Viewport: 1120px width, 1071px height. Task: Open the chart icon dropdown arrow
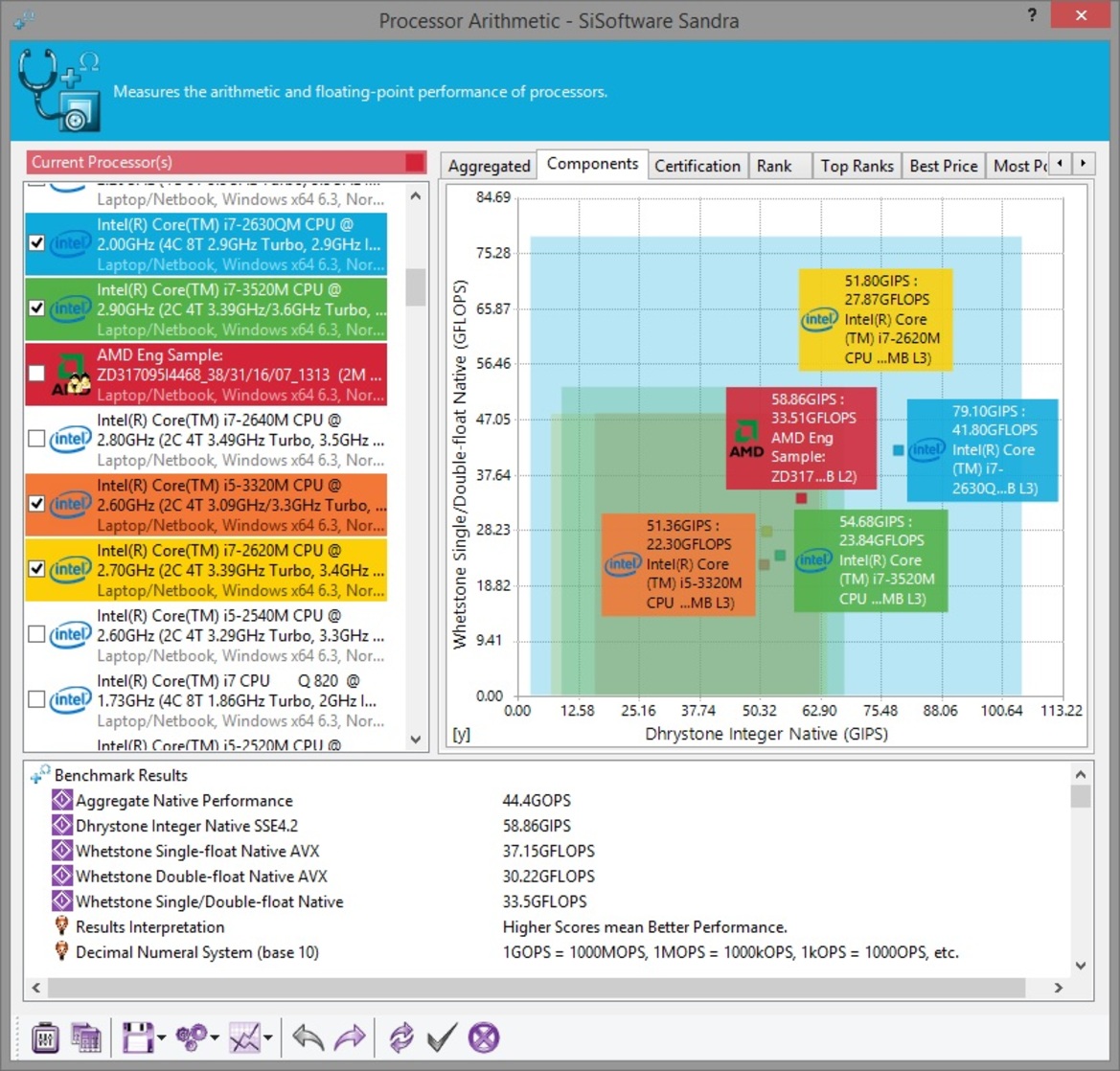click(268, 1038)
